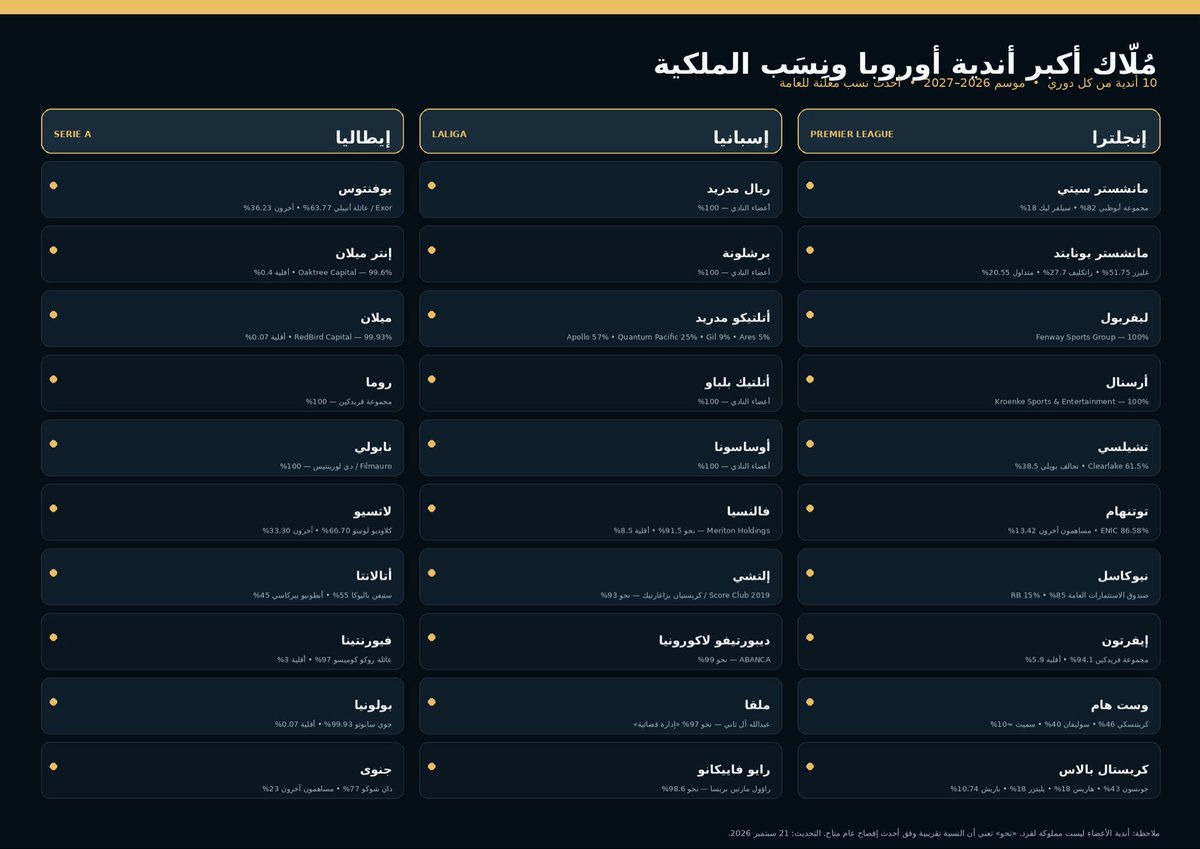The image size is (1200, 849).
Task: Click the ديبورتيفو لاكورونيا club name
Action: click(714, 640)
